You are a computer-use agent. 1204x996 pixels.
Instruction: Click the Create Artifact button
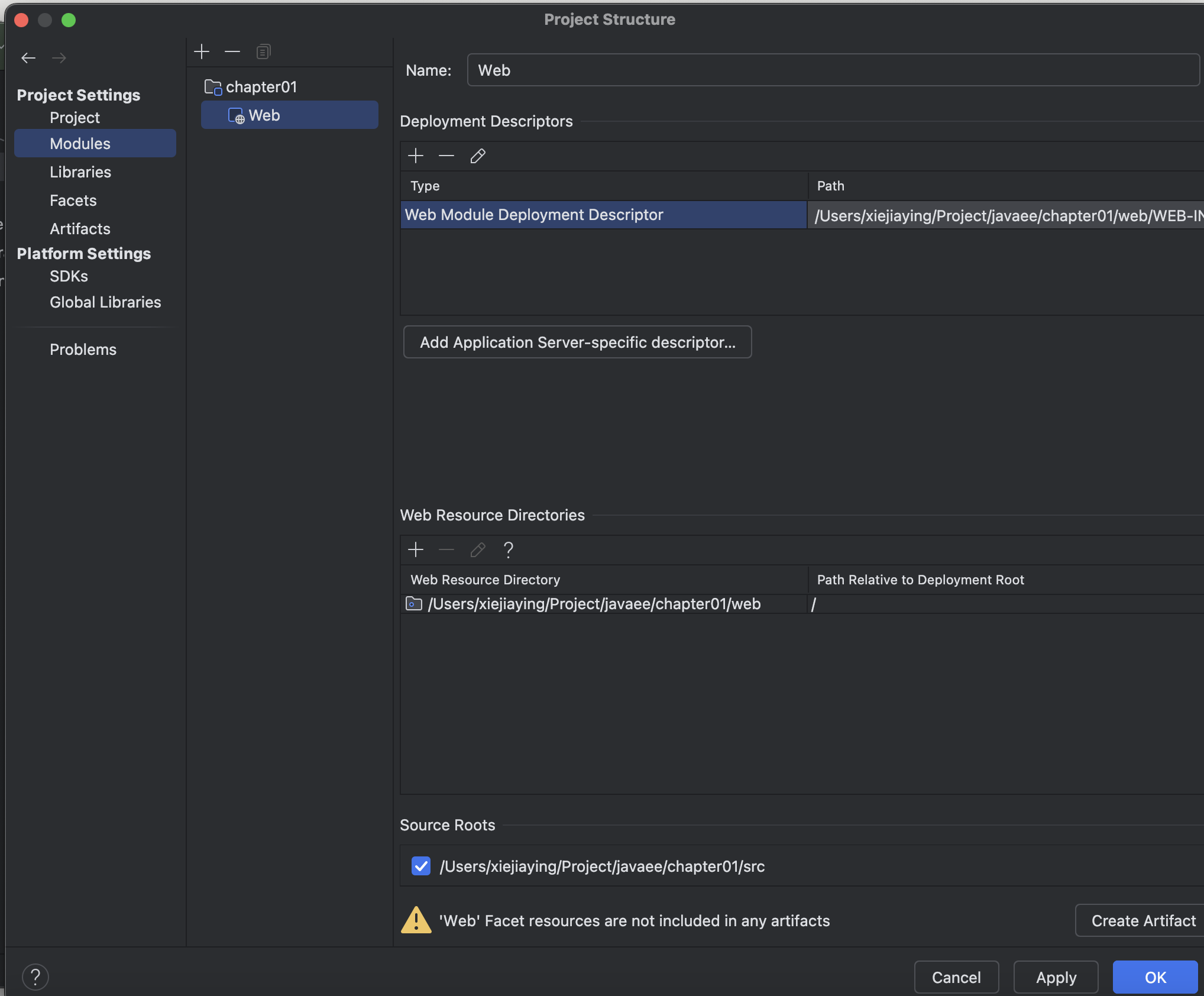tap(1142, 920)
